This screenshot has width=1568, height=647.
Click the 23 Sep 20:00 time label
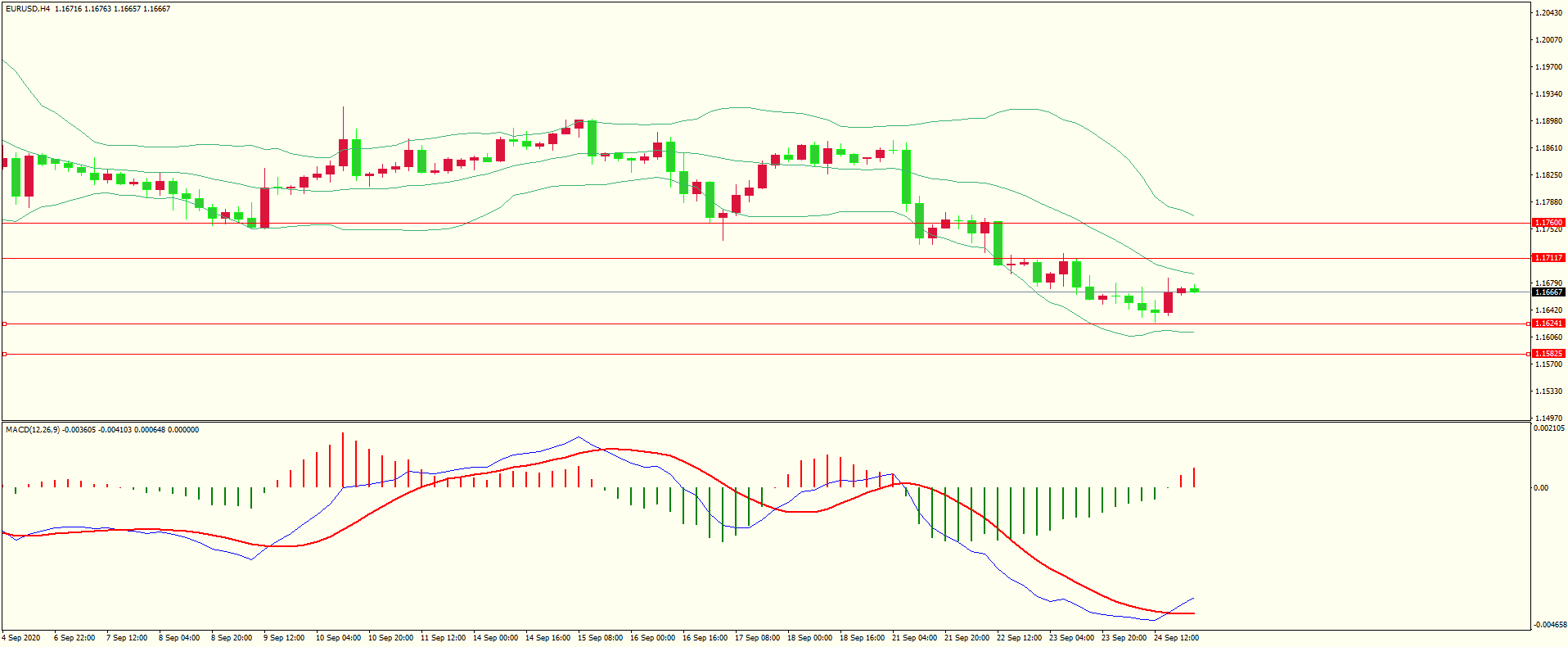point(1124,638)
